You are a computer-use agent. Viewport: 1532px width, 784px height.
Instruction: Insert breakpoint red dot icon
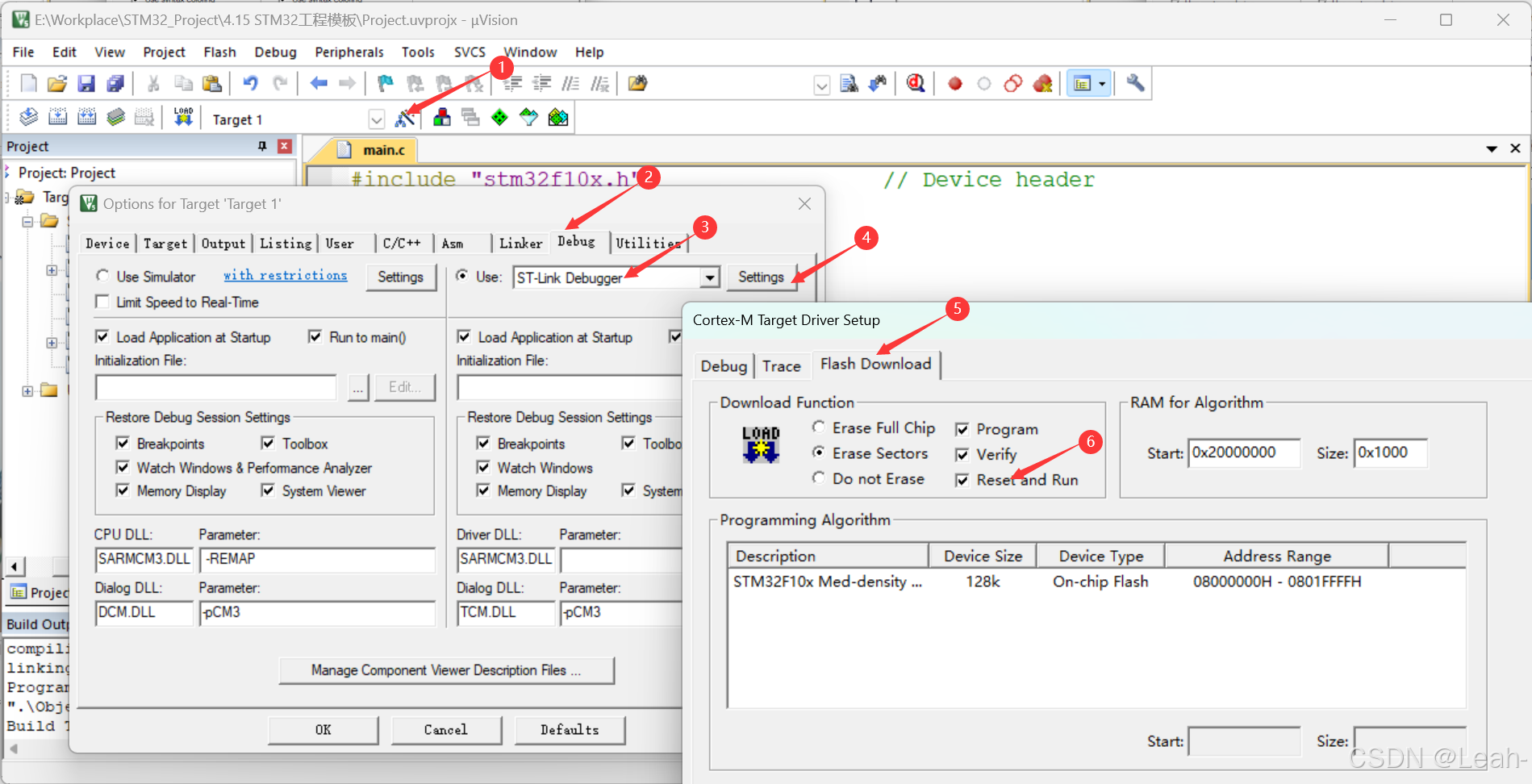[955, 83]
